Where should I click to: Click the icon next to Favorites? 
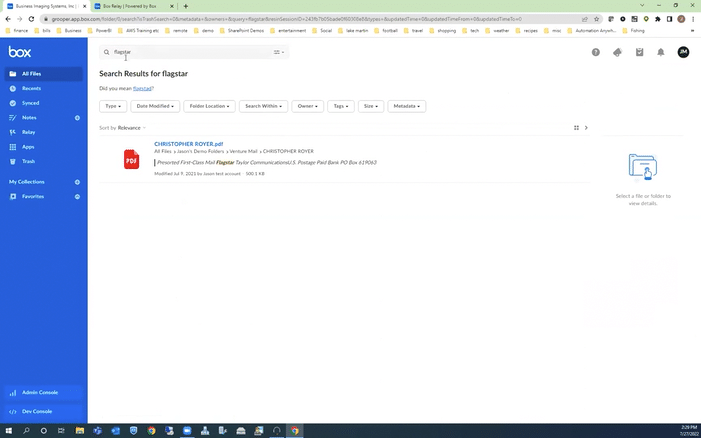(77, 197)
